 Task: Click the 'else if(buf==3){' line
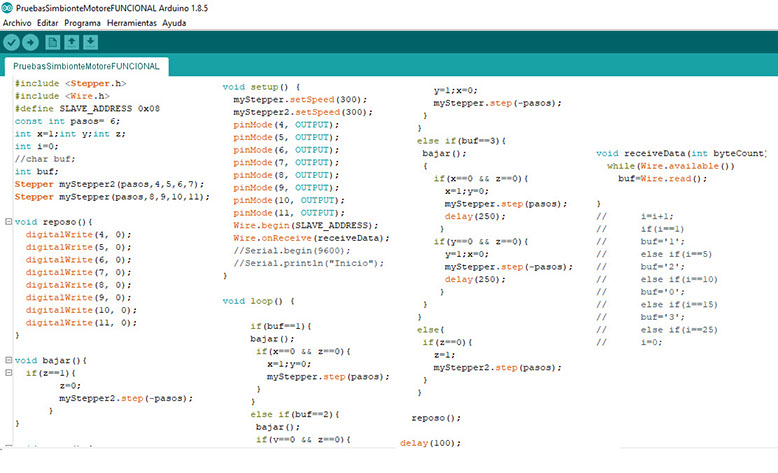pos(461,140)
